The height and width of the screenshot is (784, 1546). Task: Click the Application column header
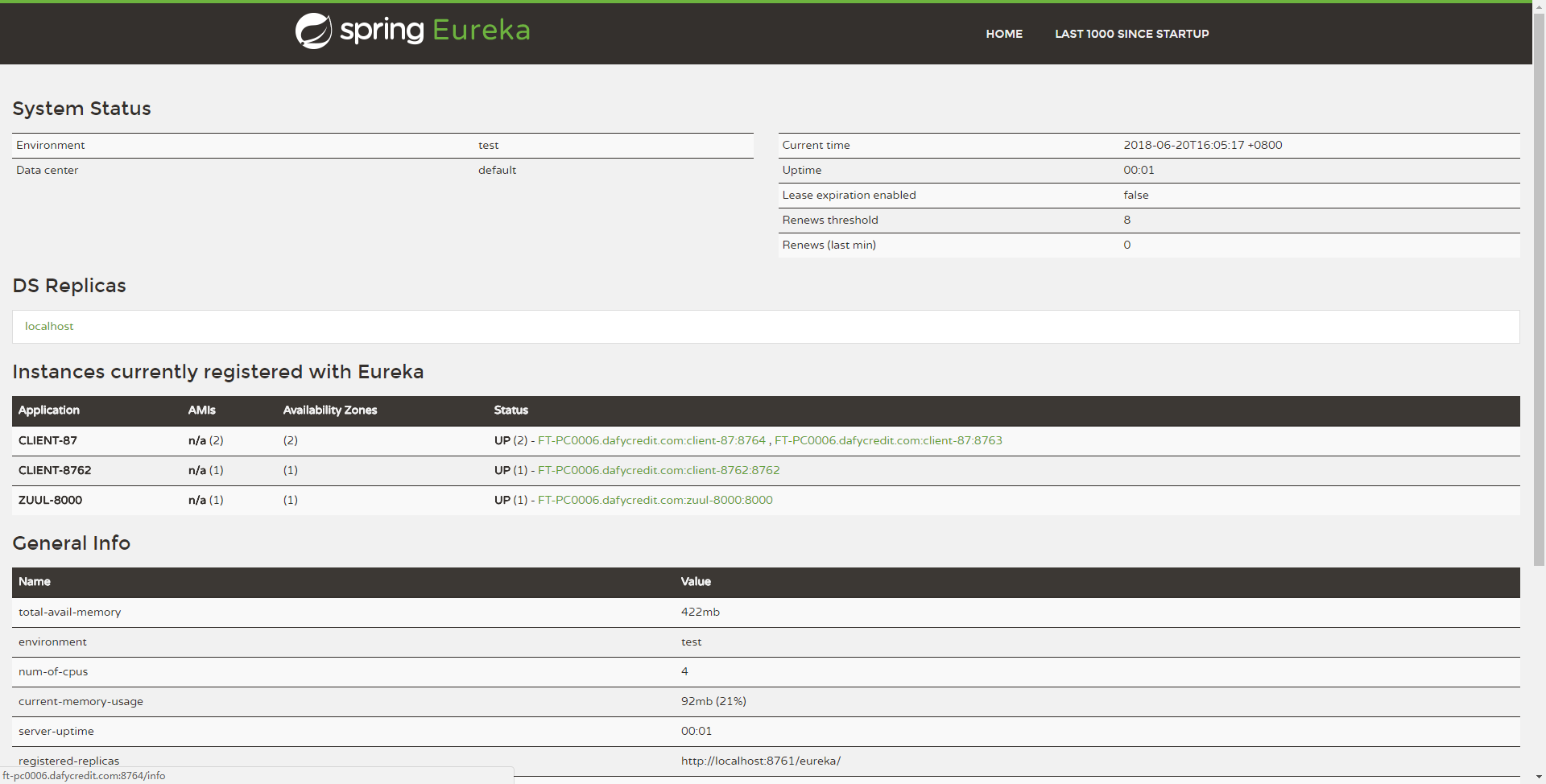49,411
